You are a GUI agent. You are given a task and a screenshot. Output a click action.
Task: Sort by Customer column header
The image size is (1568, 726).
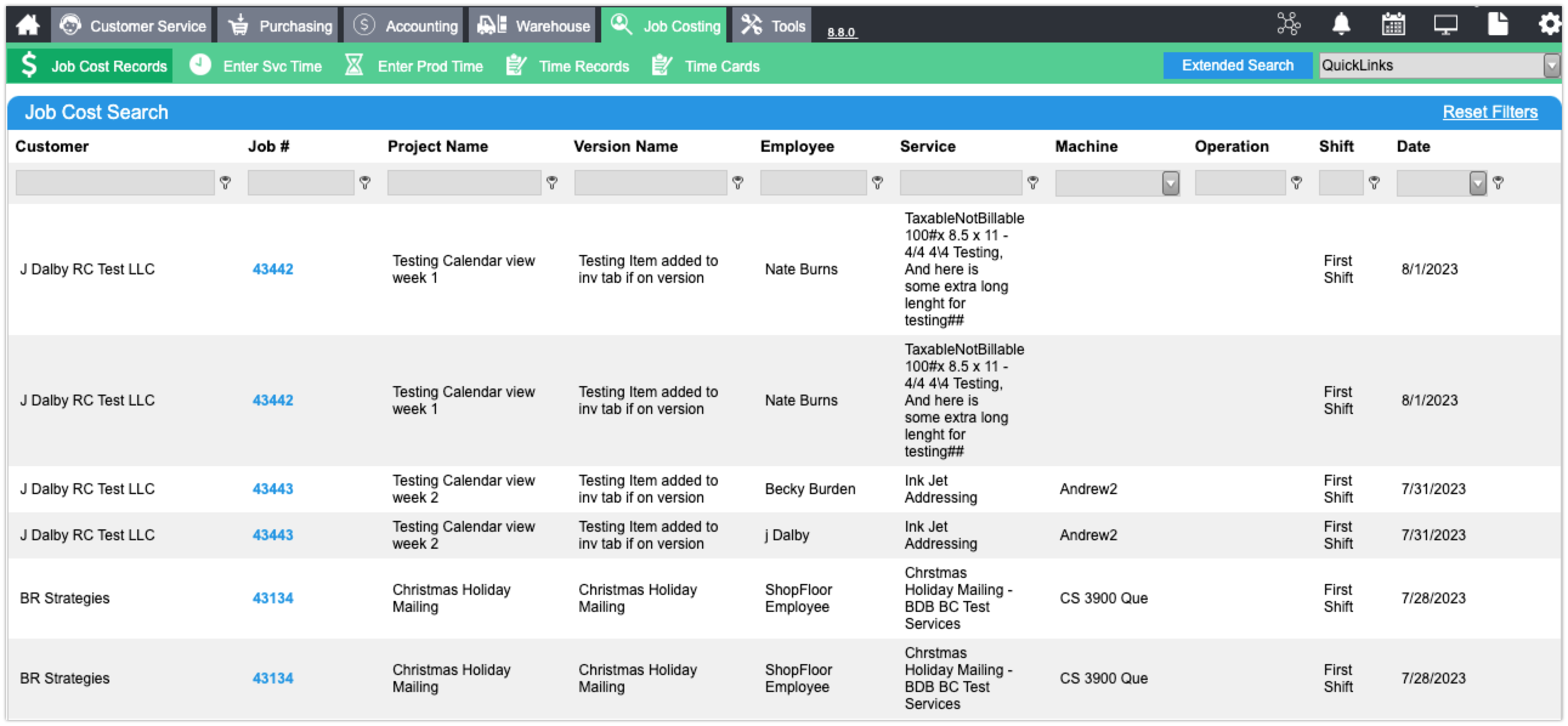(52, 146)
